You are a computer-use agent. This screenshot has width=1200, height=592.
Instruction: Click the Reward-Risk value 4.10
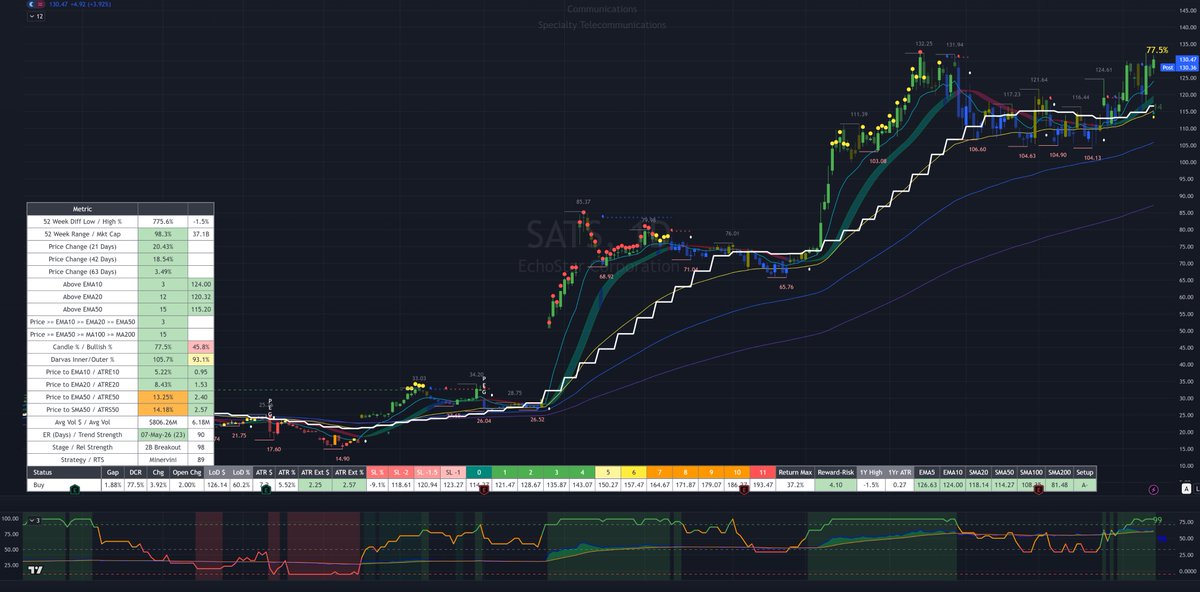(x=836, y=484)
